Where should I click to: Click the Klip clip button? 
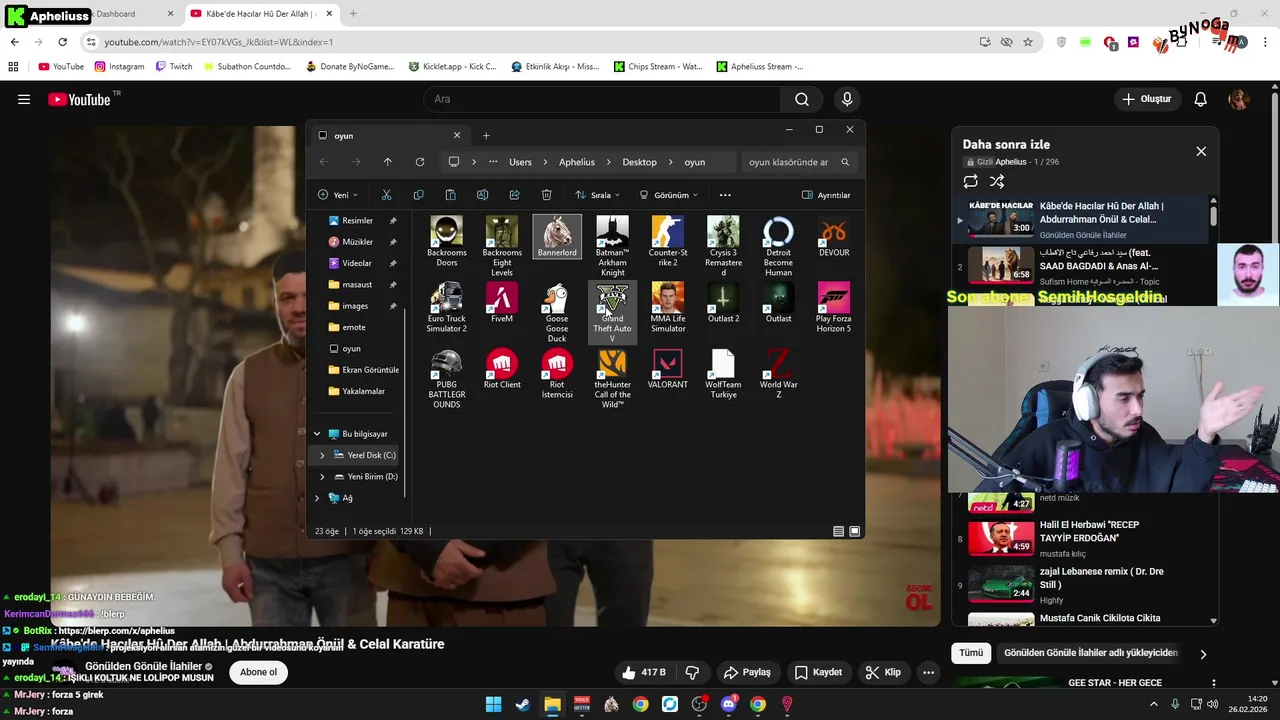(x=883, y=672)
